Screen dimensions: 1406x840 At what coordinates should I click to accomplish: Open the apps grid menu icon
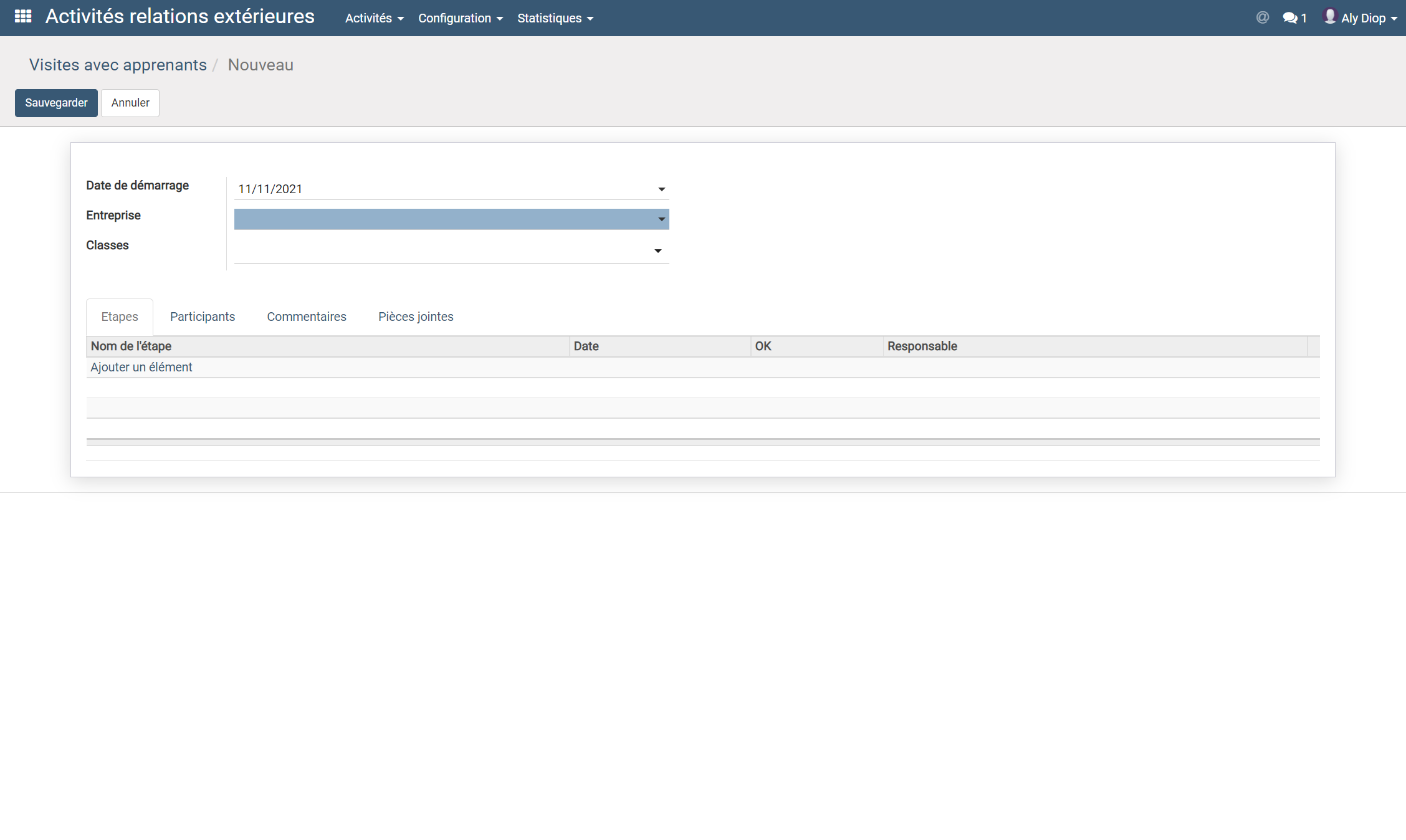pos(23,16)
